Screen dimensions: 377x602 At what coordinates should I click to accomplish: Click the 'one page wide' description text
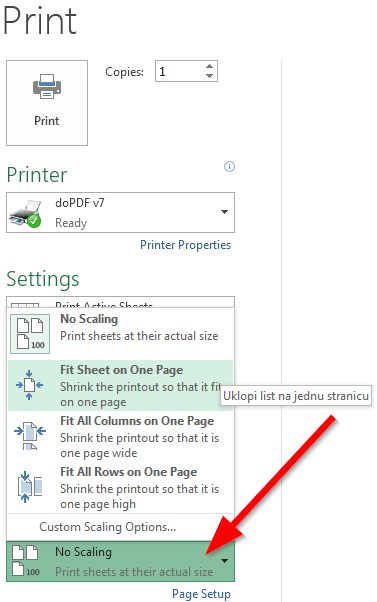point(99,453)
